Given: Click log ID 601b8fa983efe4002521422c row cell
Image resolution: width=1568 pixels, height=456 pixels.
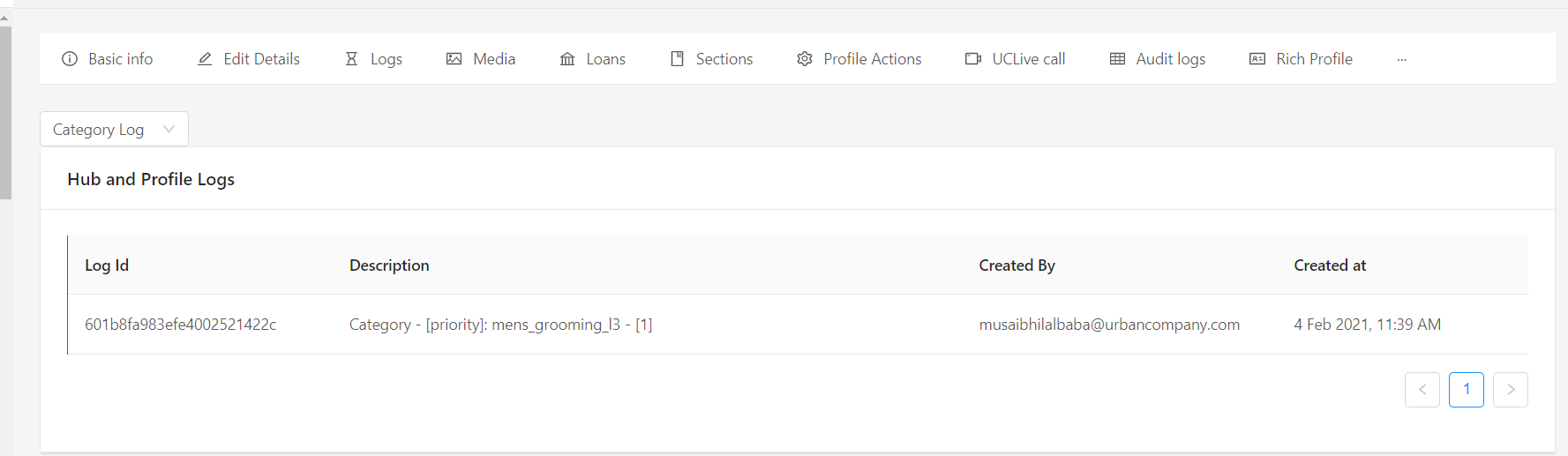Looking at the screenshot, I should tap(181, 325).
